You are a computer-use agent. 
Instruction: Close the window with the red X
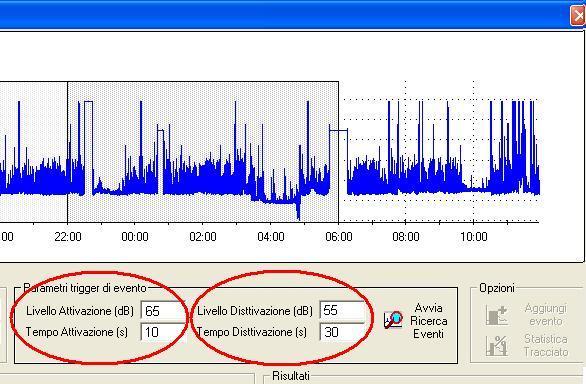[578, 16]
